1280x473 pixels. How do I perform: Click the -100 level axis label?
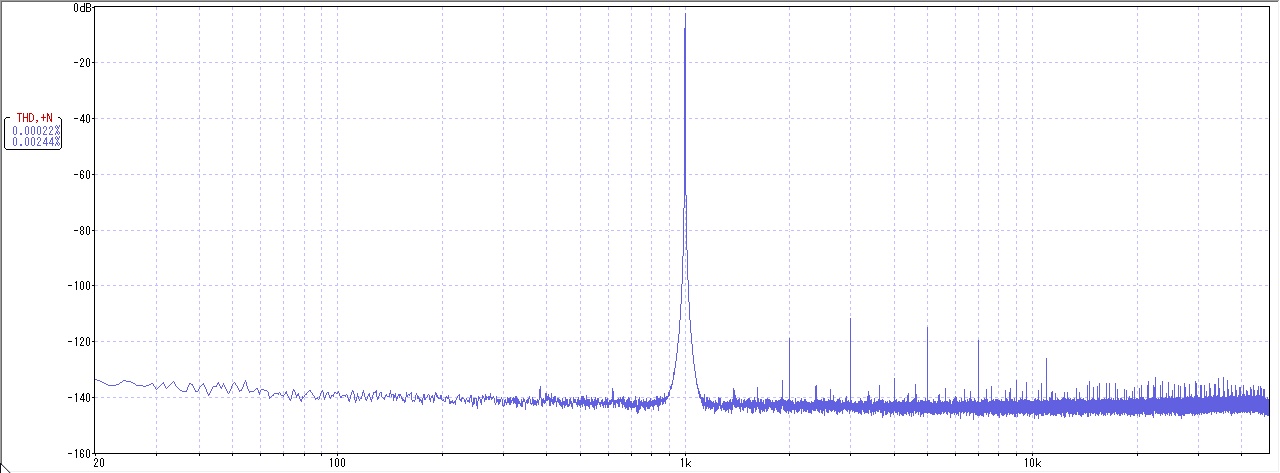coord(81,286)
